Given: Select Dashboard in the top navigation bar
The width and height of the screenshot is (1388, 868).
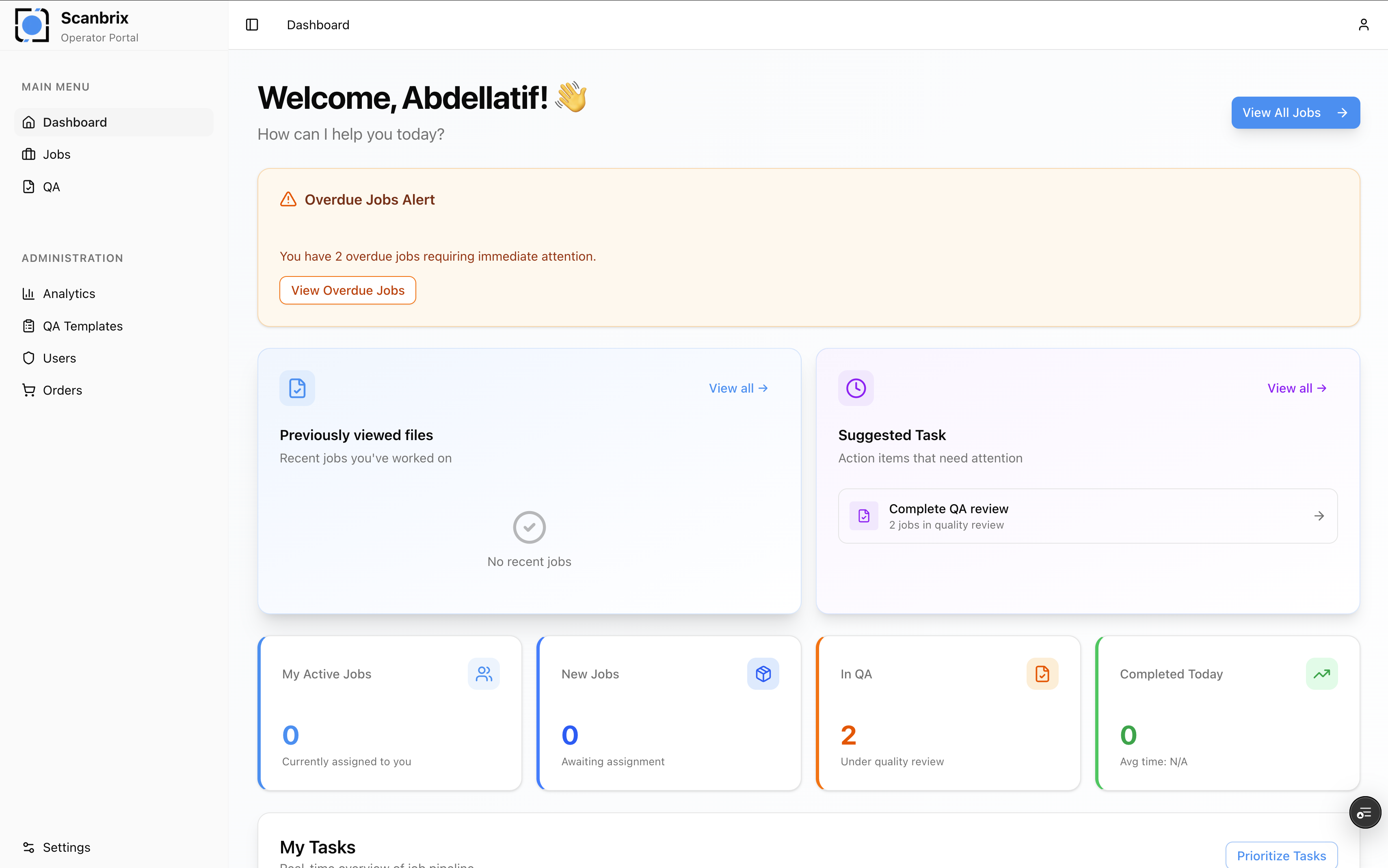Looking at the screenshot, I should coord(318,25).
